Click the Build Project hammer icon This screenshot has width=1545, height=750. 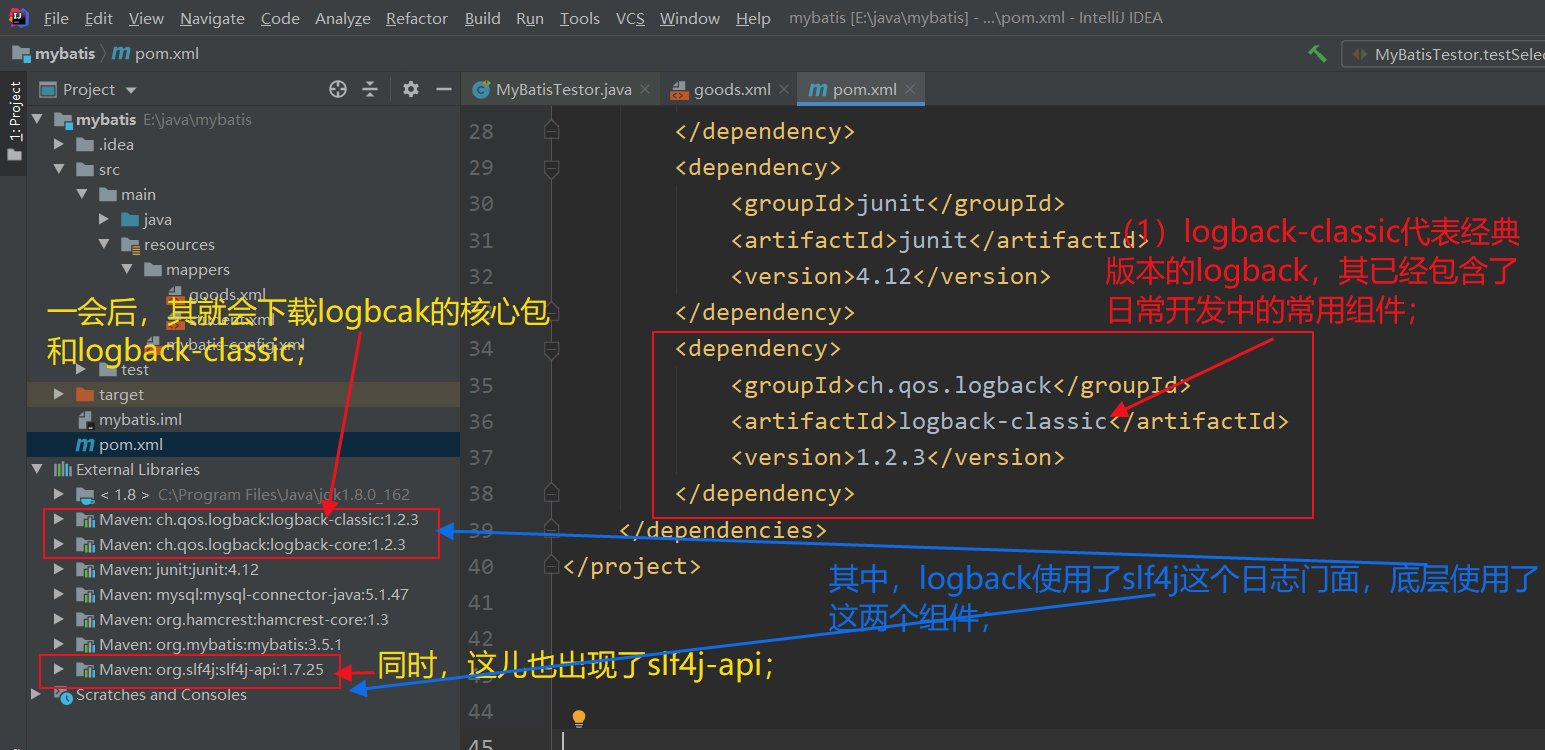pyautogui.click(x=1317, y=54)
